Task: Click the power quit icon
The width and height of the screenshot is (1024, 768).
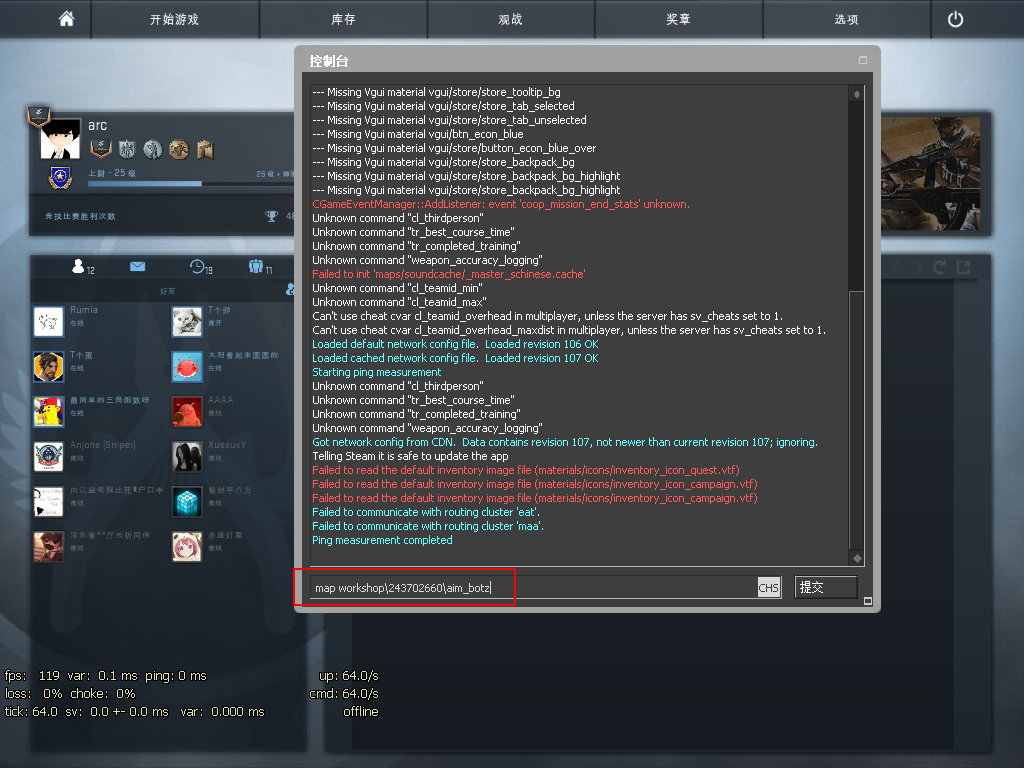Action: point(955,19)
